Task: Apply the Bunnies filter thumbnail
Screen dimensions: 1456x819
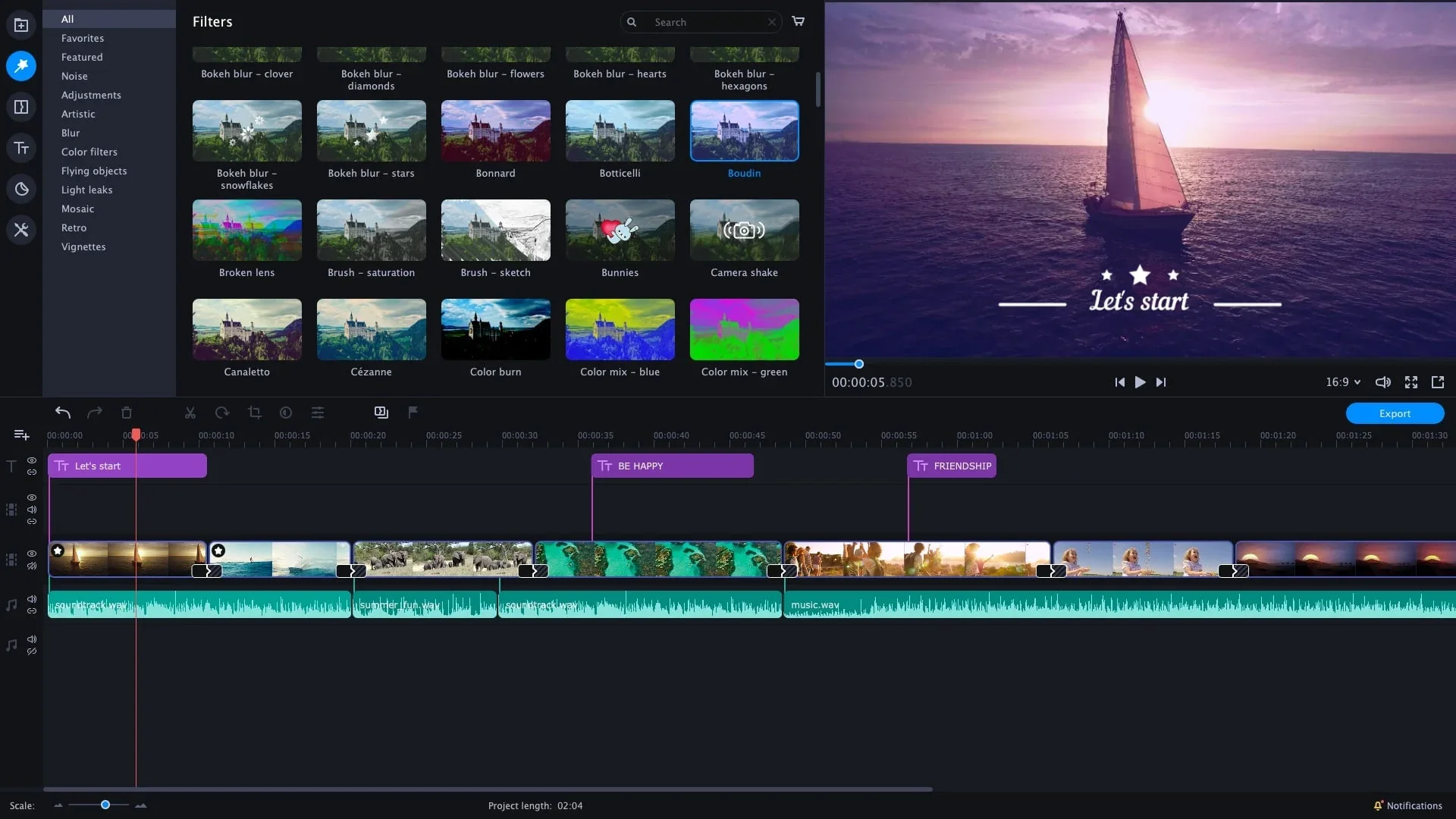Action: (620, 230)
